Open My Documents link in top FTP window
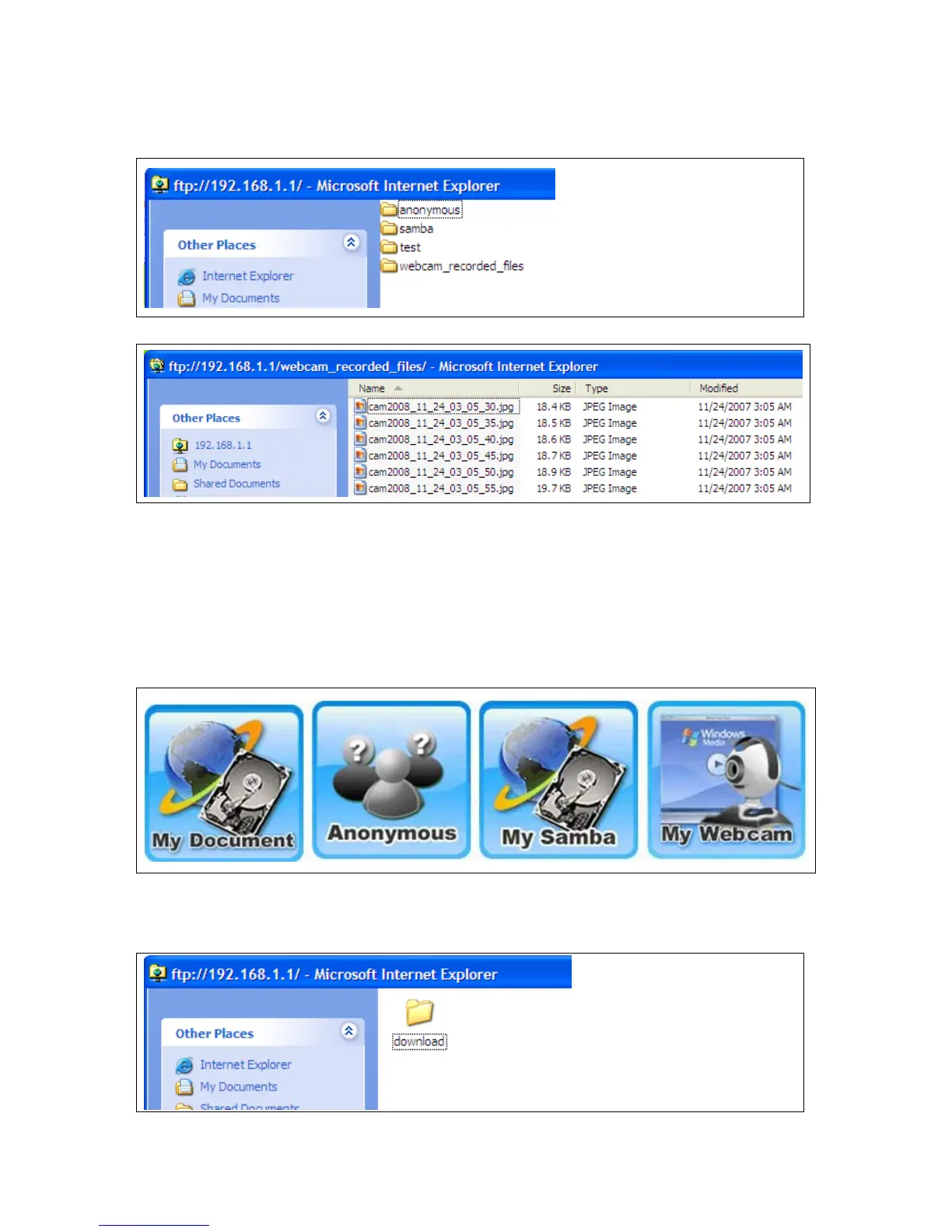Screen dimensions: 952x1232 (240, 298)
